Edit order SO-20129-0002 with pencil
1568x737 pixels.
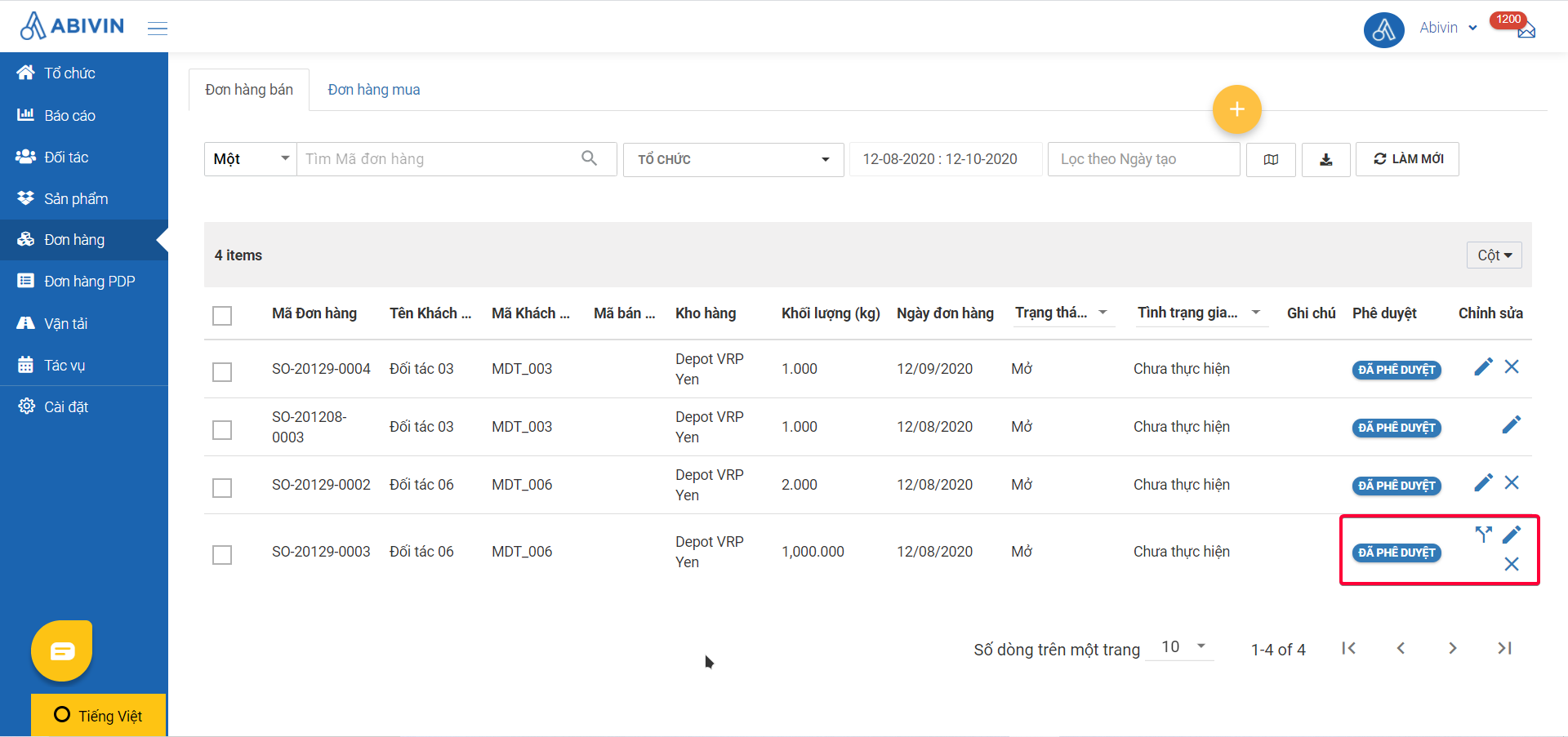tap(1483, 483)
